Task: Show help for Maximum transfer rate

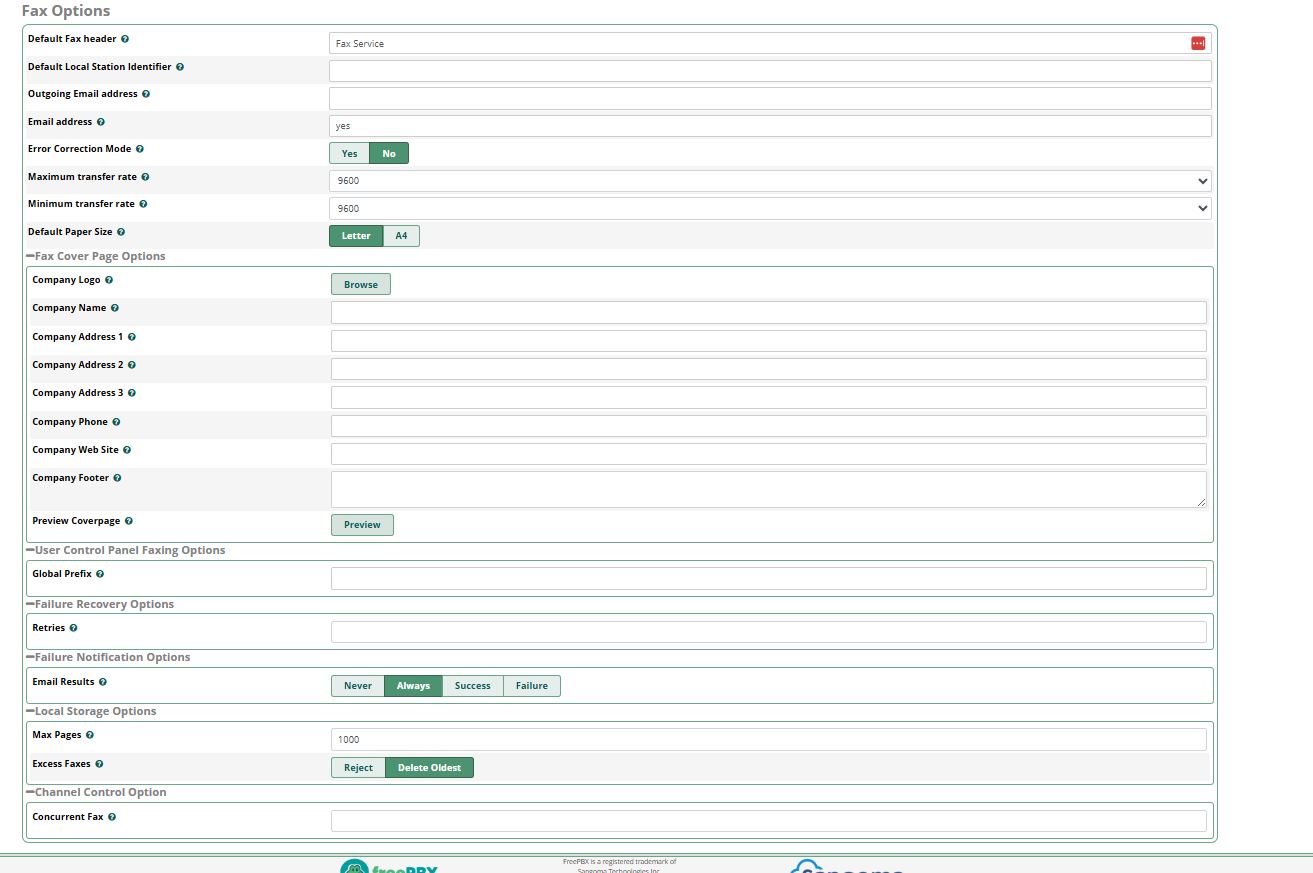Action: coord(145,177)
